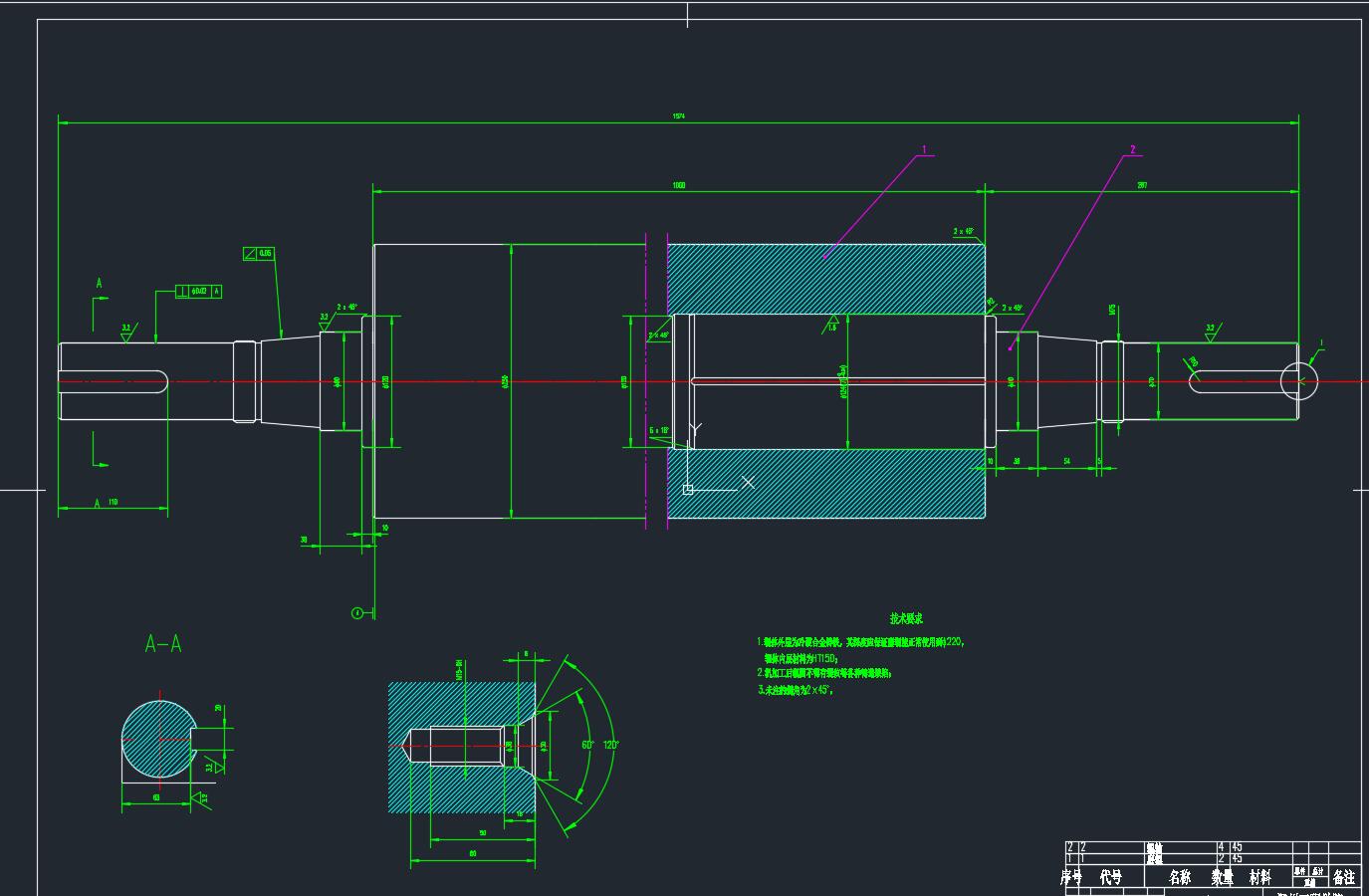Image resolution: width=1369 pixels, height=896 pixels.
Task: Select part callout number 1 in magenta
Action: point(924,150)
